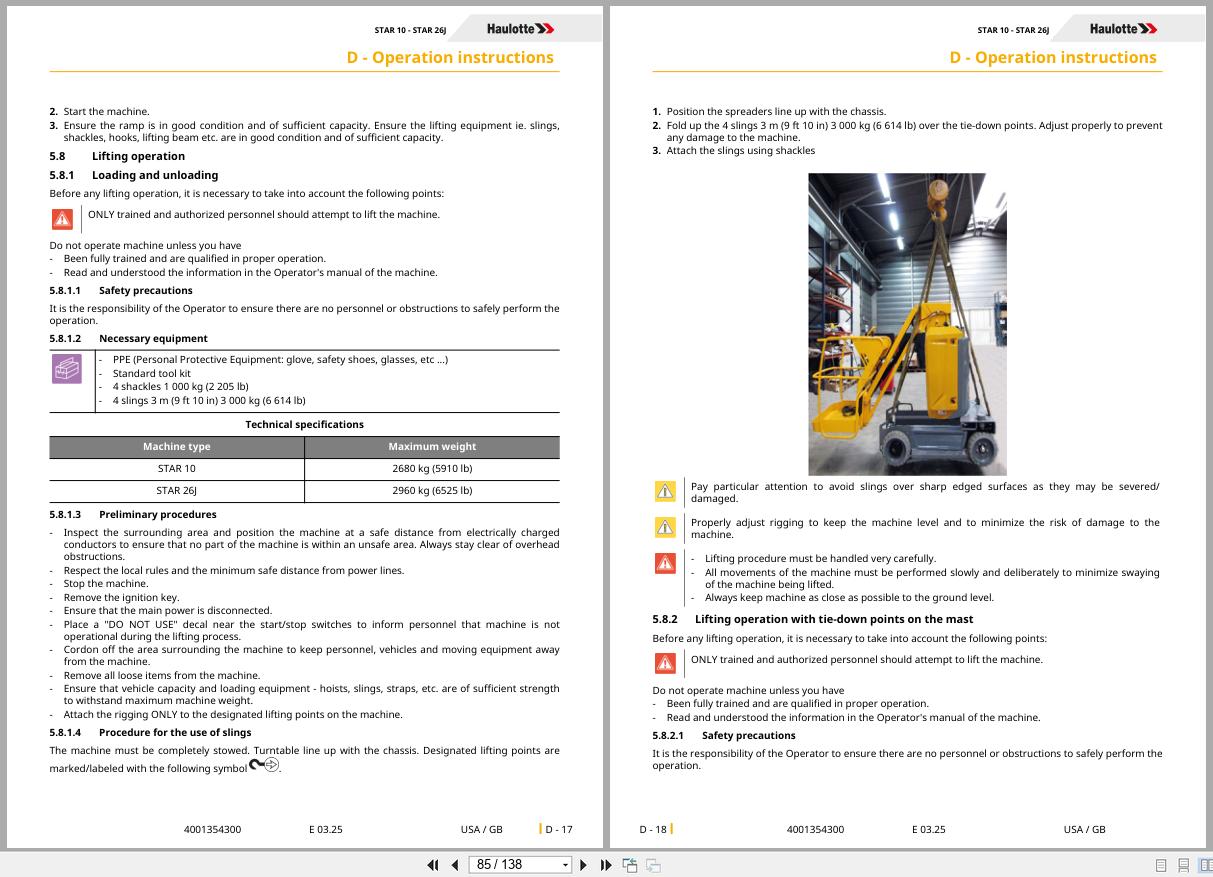Viewport: 1213px width, 877px height.
Task: Click the lifting point hook symbol
Action: coord(264,765)
